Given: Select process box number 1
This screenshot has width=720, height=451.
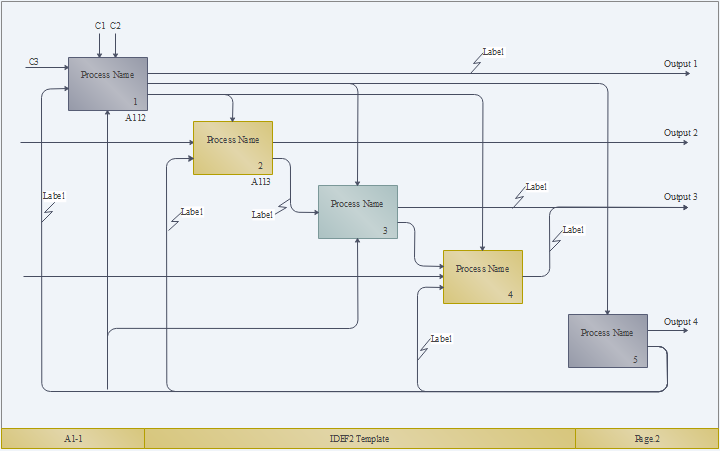Looking at the screenshot, I should 108,84.
